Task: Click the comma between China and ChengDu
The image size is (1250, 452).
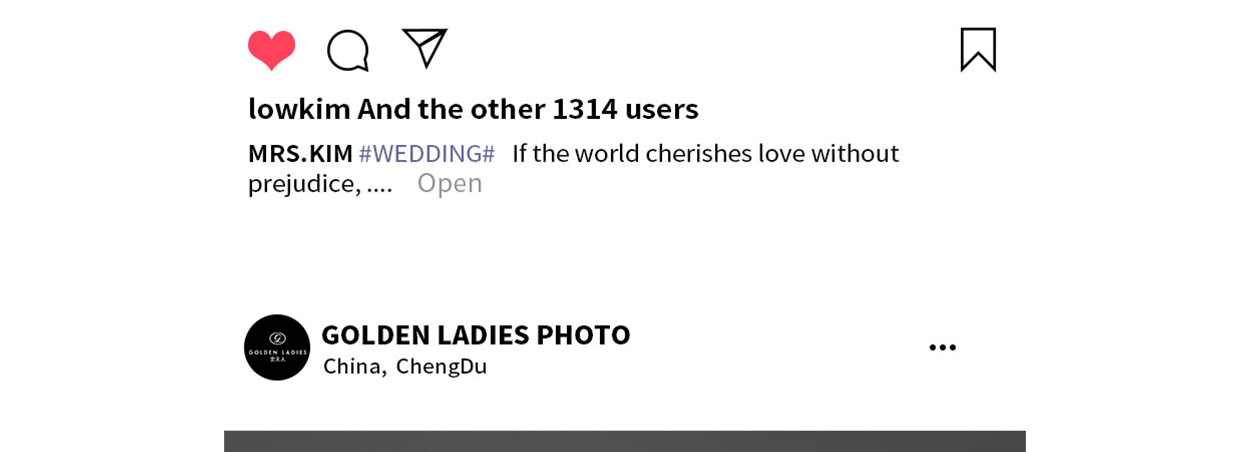Action: point(384,372)
